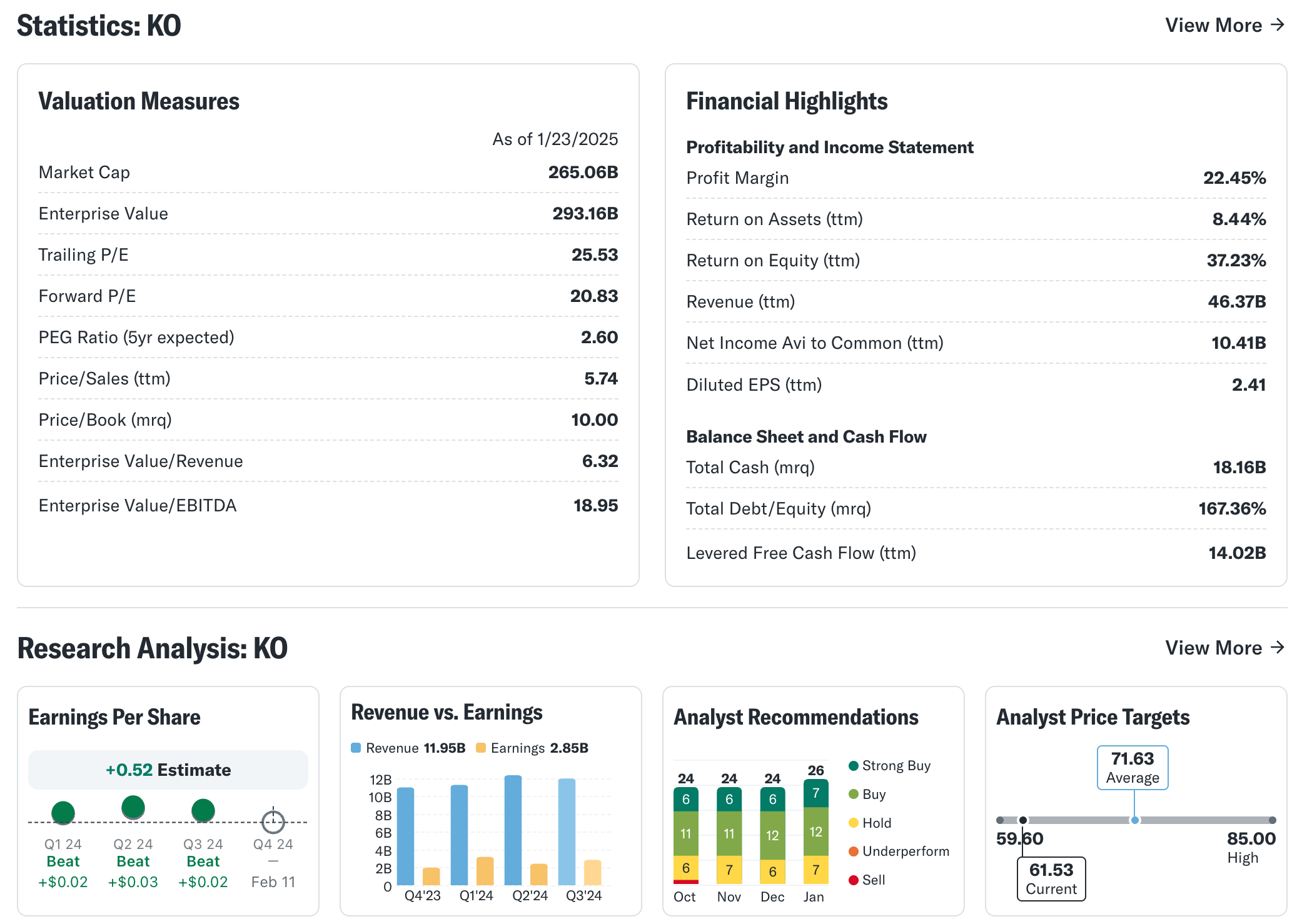The image size is (1297, 924).
Task: Click the average price marker on slider
Action: click(1134, 820)
